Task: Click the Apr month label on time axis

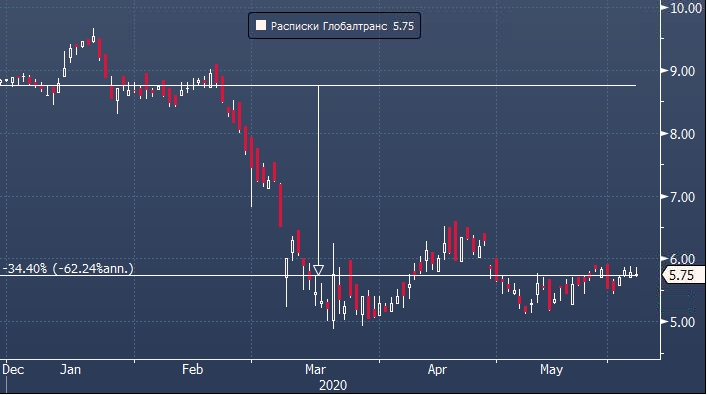Action: pyautogui.click(x=437, y=370)
